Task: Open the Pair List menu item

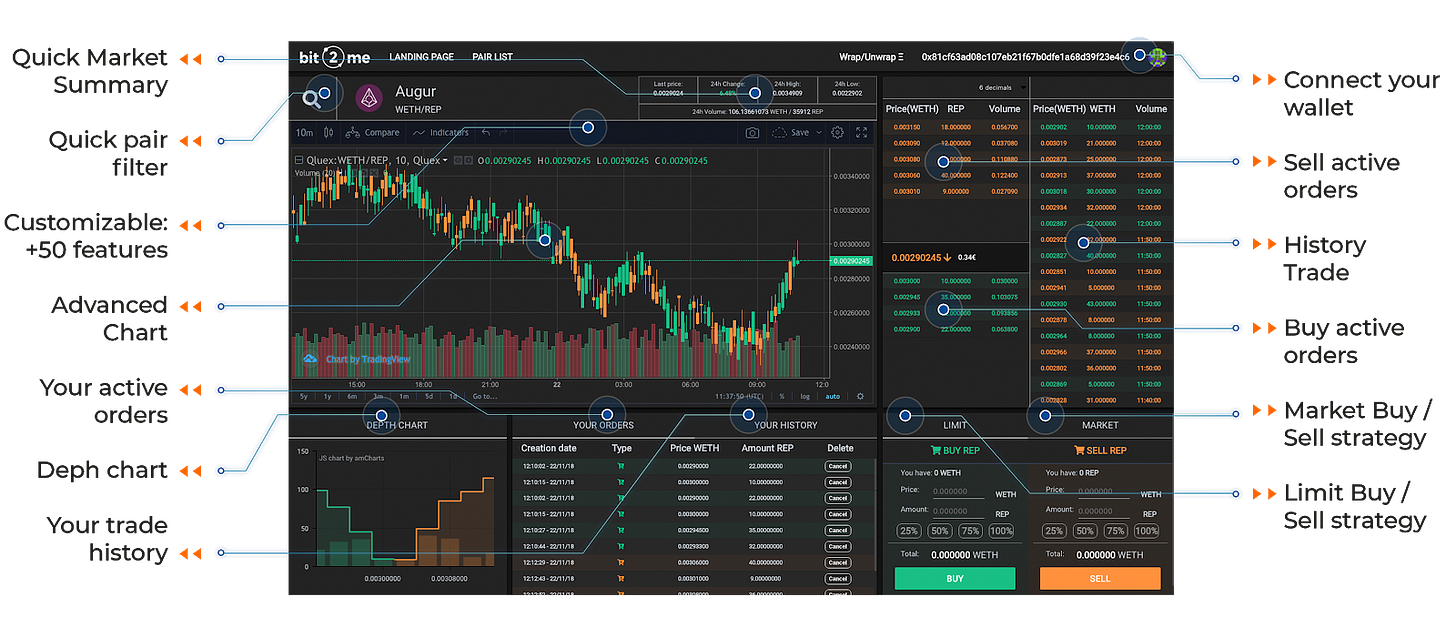Action: [x=492, y=57]
